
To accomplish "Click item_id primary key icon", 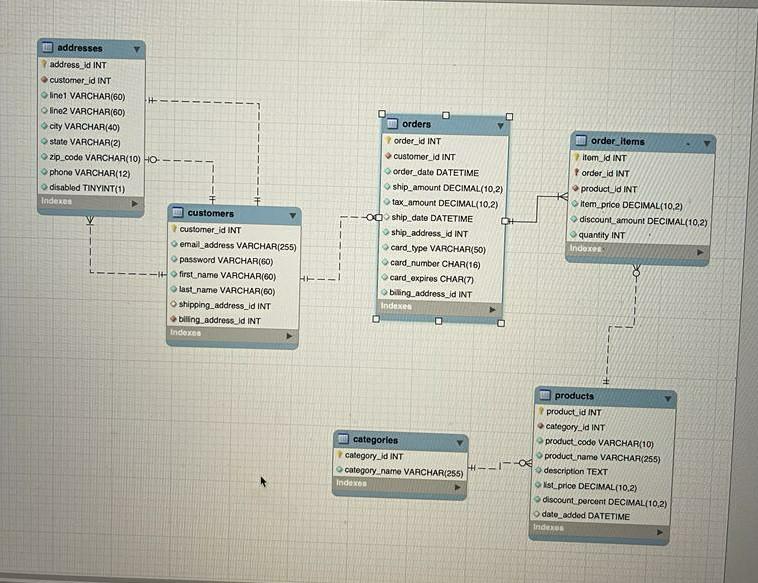I will point(576,157).
